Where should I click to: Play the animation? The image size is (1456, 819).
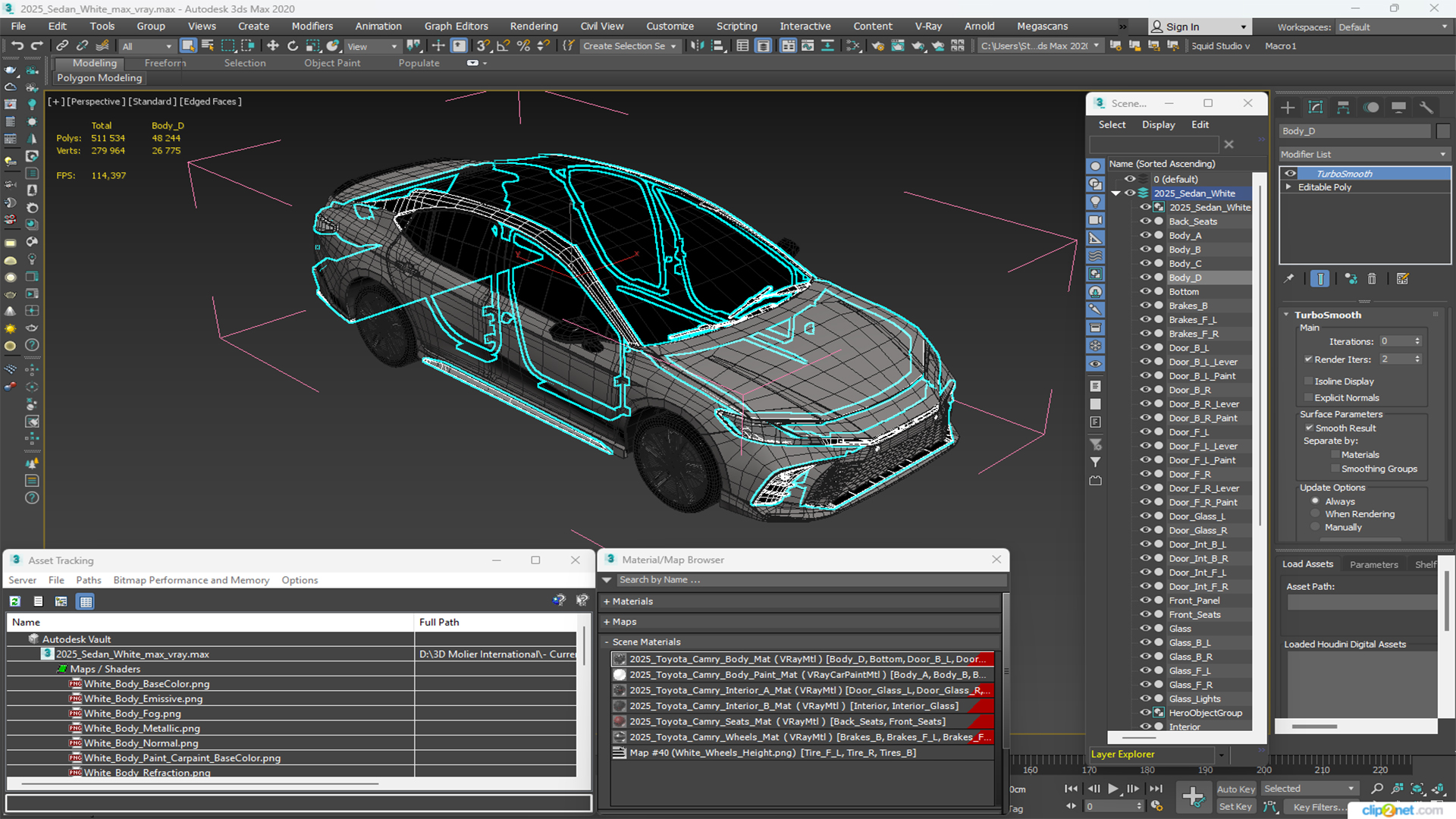pyautogui.click(x=1112, y=789)
